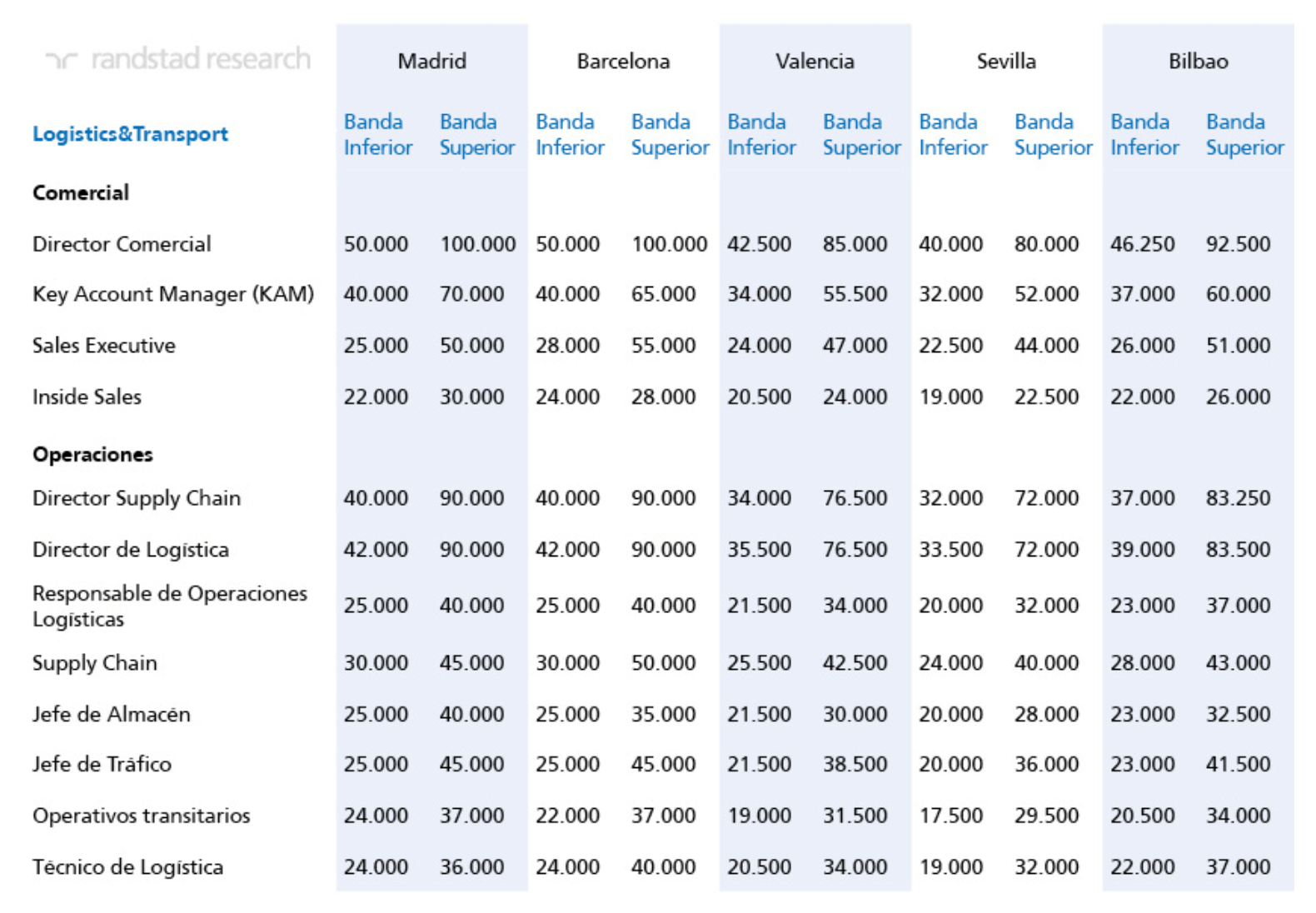This screenshot has width=1316, height=913.
Task: Click the Operaciones section heading
Action: point(92,455)
